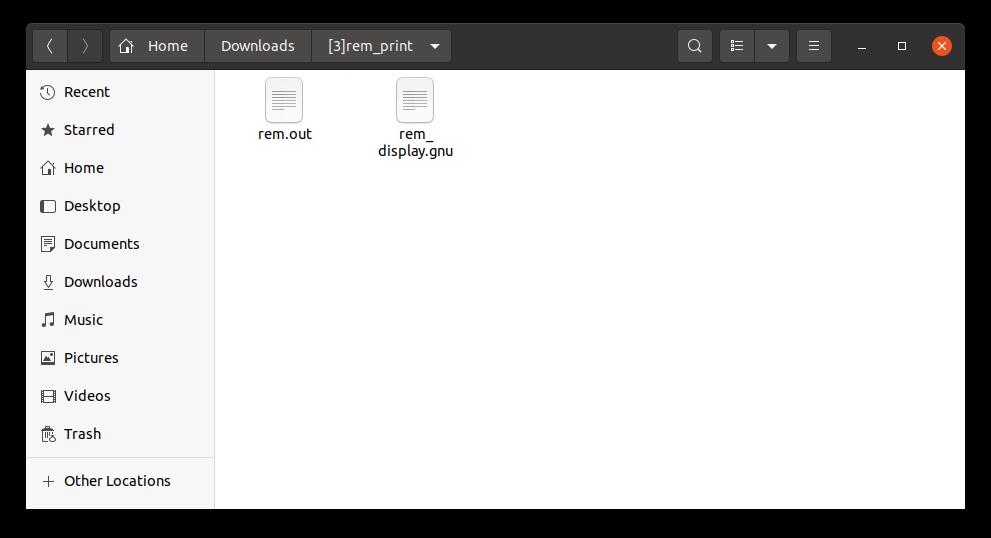Open view options dropdown arrow
This screenshot has height=538, width=991.
pyautogui.click(x=772, y=46)
